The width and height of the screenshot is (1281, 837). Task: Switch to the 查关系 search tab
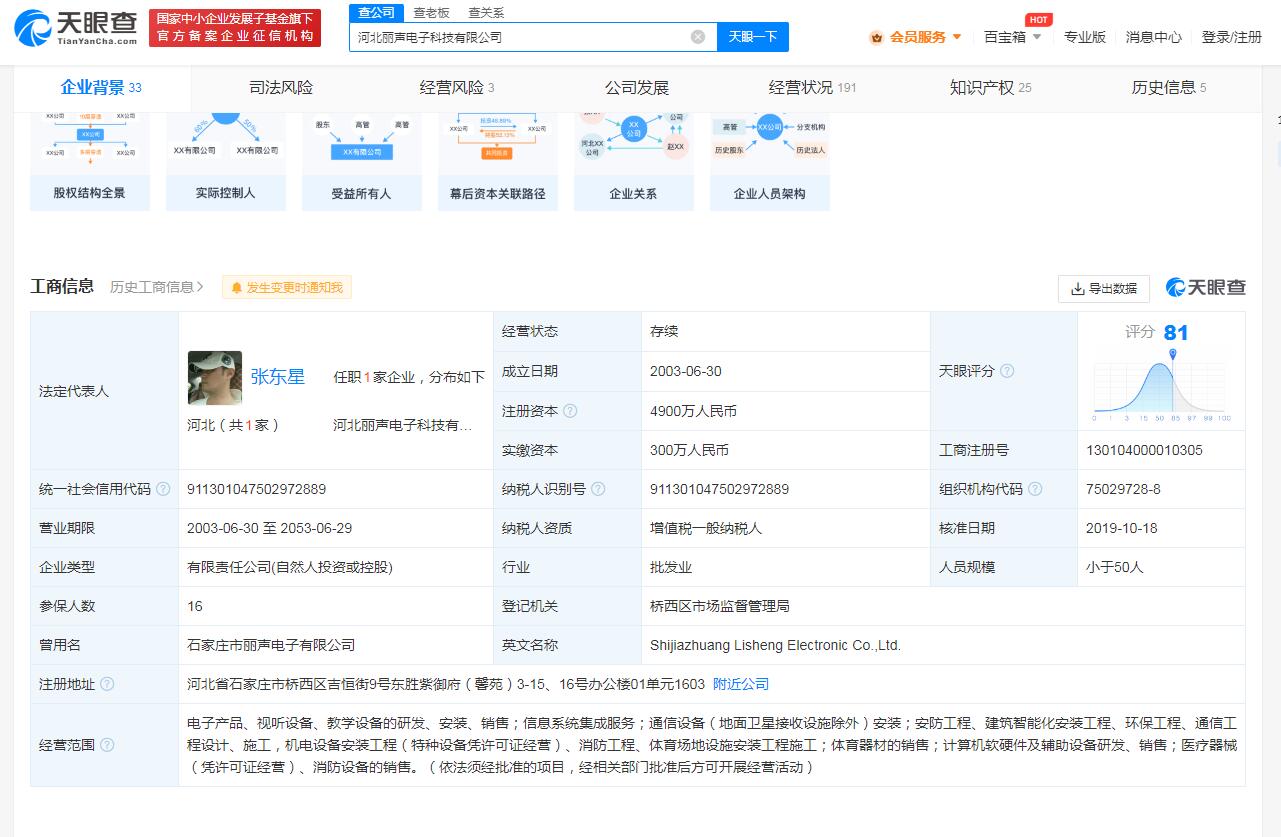click(486, 12)
